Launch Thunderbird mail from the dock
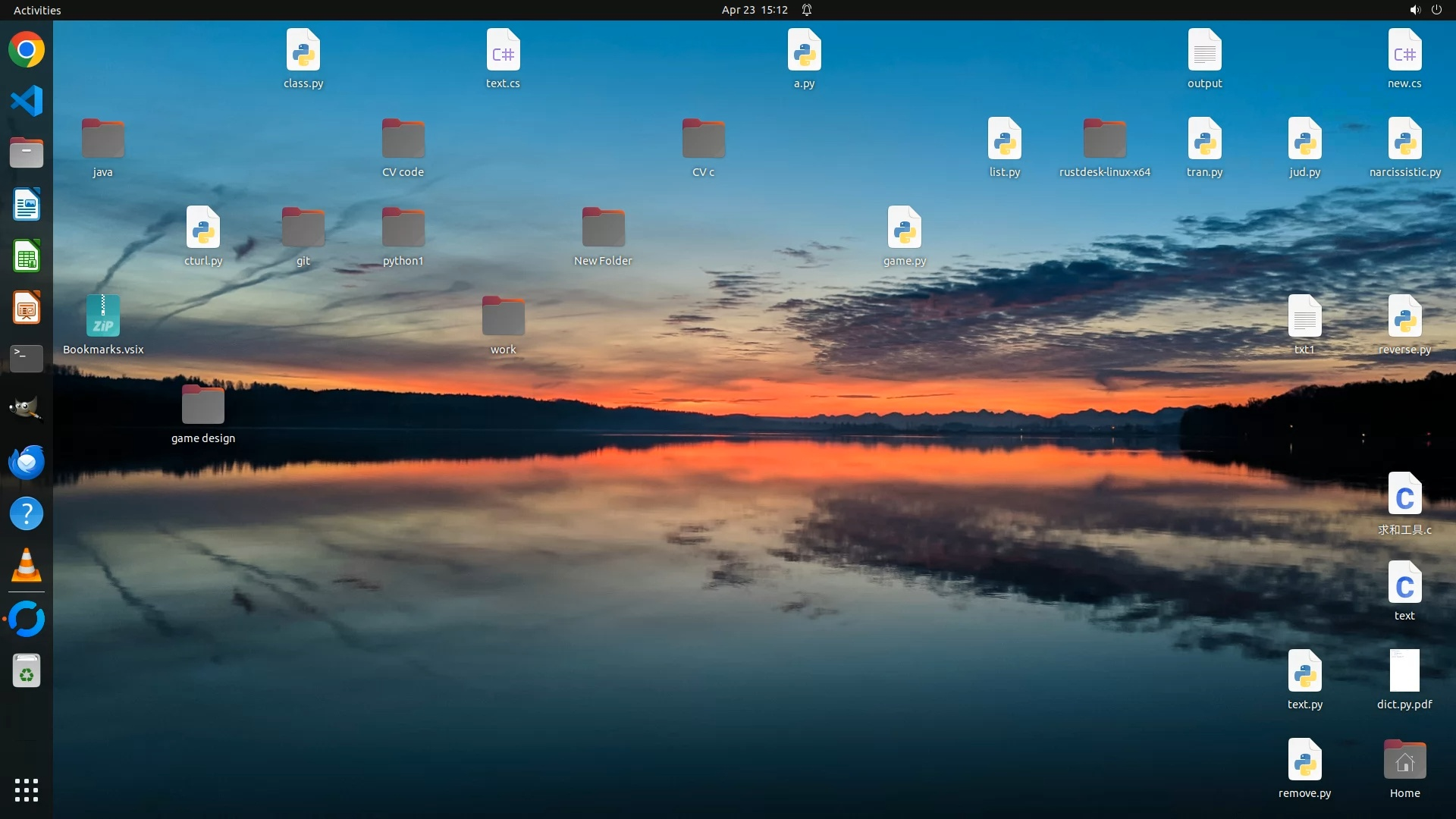The height and width of the screenshot is (819, 1456). tap(27, 462)
